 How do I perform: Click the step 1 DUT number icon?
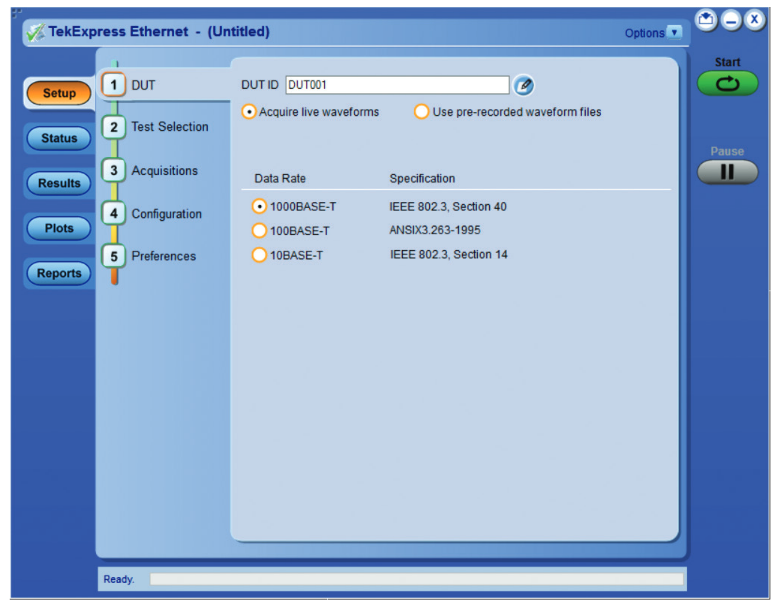pyautogui.click(x=114, y=85)
